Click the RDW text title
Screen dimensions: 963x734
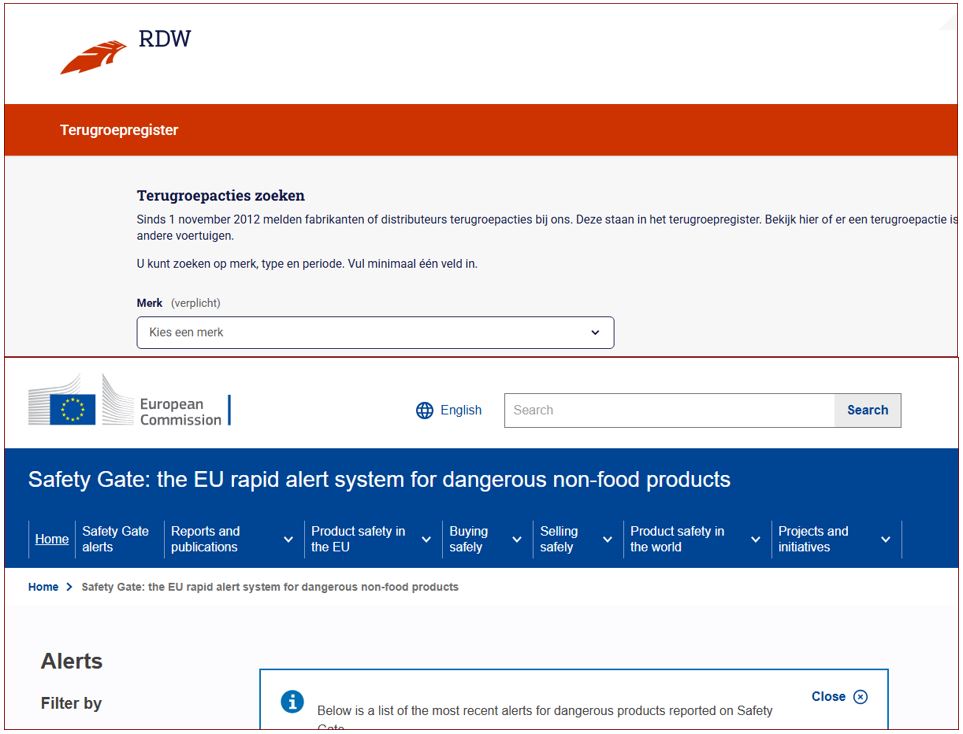[x=165, y=39]
